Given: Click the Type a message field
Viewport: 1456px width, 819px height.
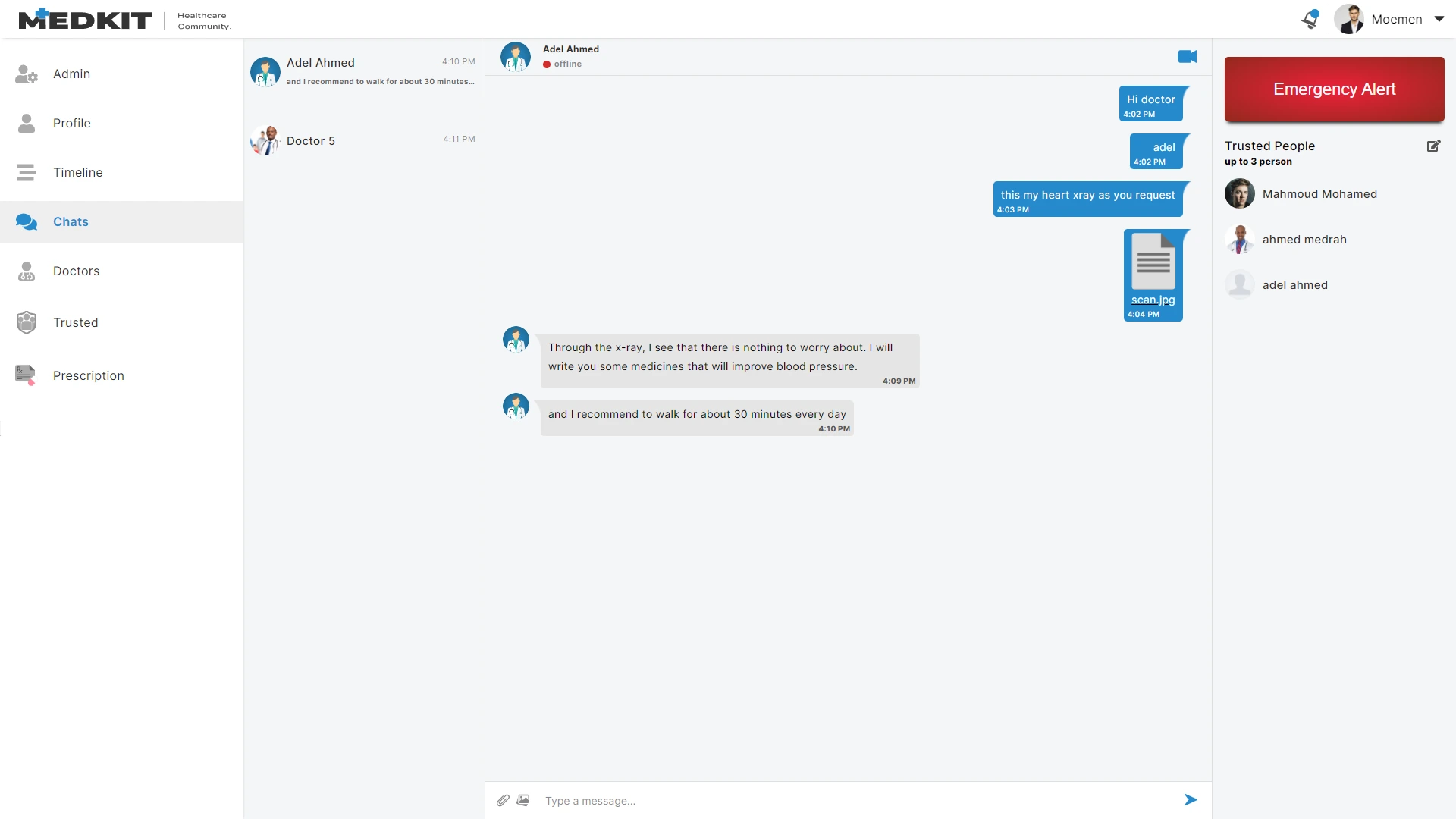Looking at the screenshot, I should pos(849,800).
